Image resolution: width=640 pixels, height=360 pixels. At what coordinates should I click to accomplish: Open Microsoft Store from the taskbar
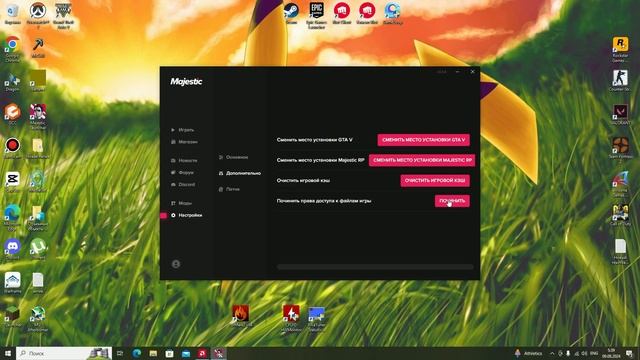click(x=169, y=353)
